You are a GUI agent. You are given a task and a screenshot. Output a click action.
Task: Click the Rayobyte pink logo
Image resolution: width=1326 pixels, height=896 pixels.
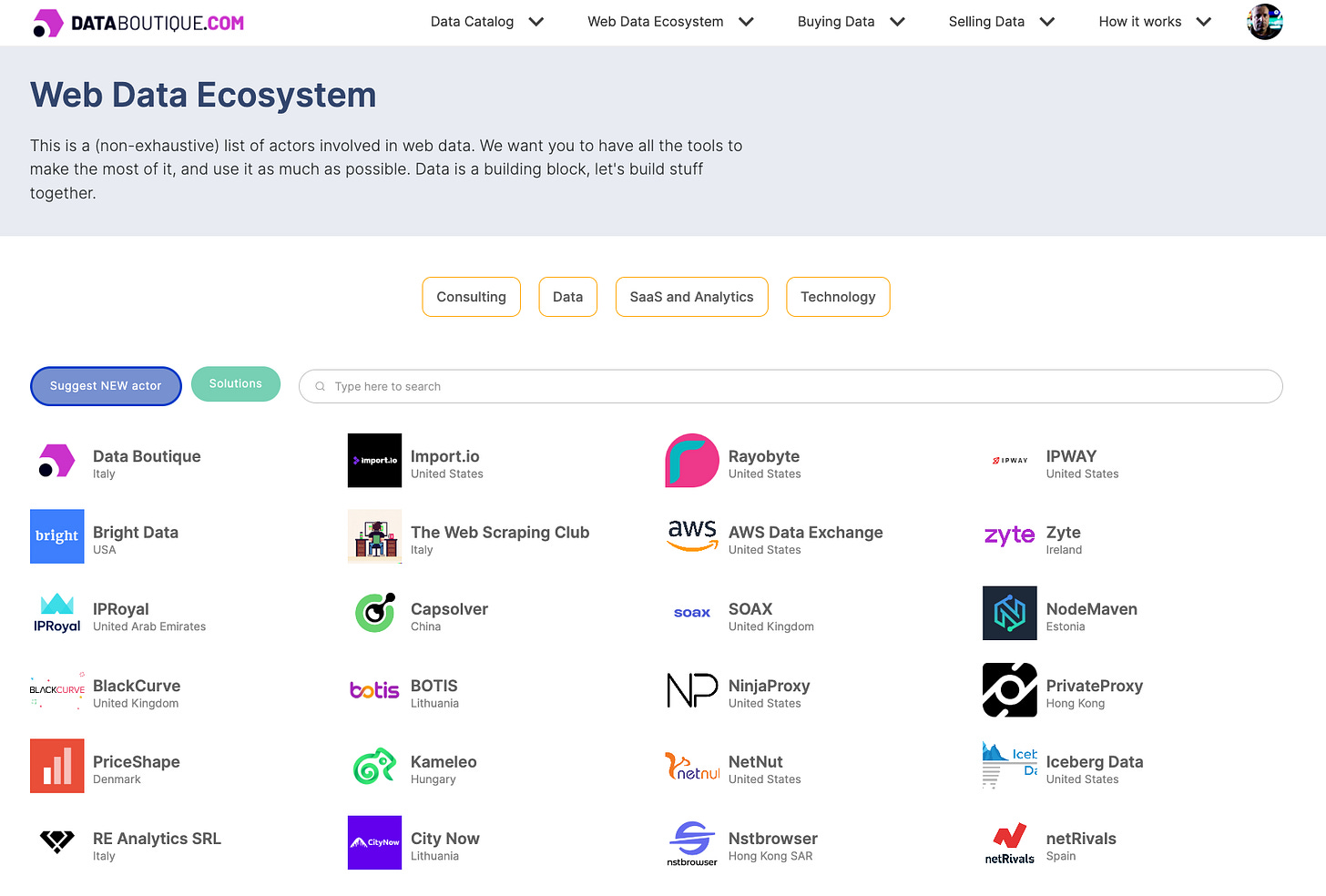(692, 461)
